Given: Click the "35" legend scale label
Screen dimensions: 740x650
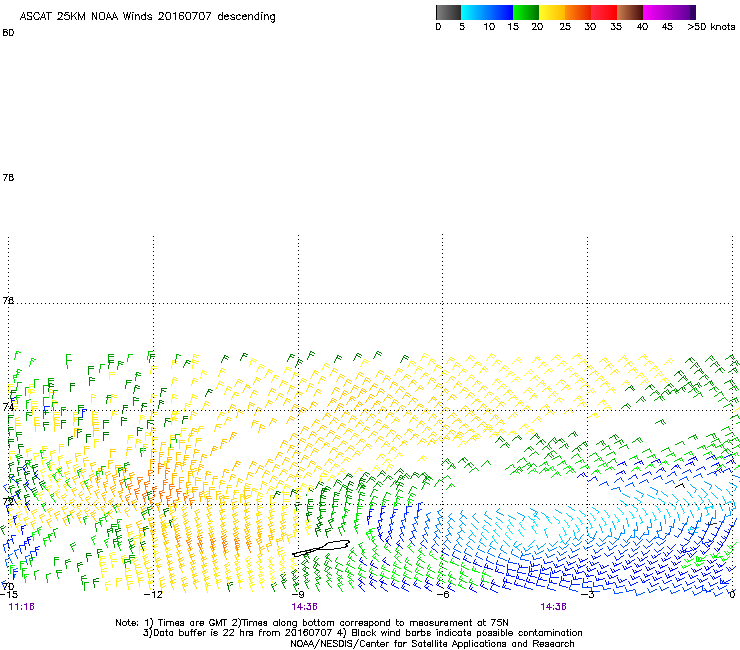Looking at the screenshot, I should 616,27.
